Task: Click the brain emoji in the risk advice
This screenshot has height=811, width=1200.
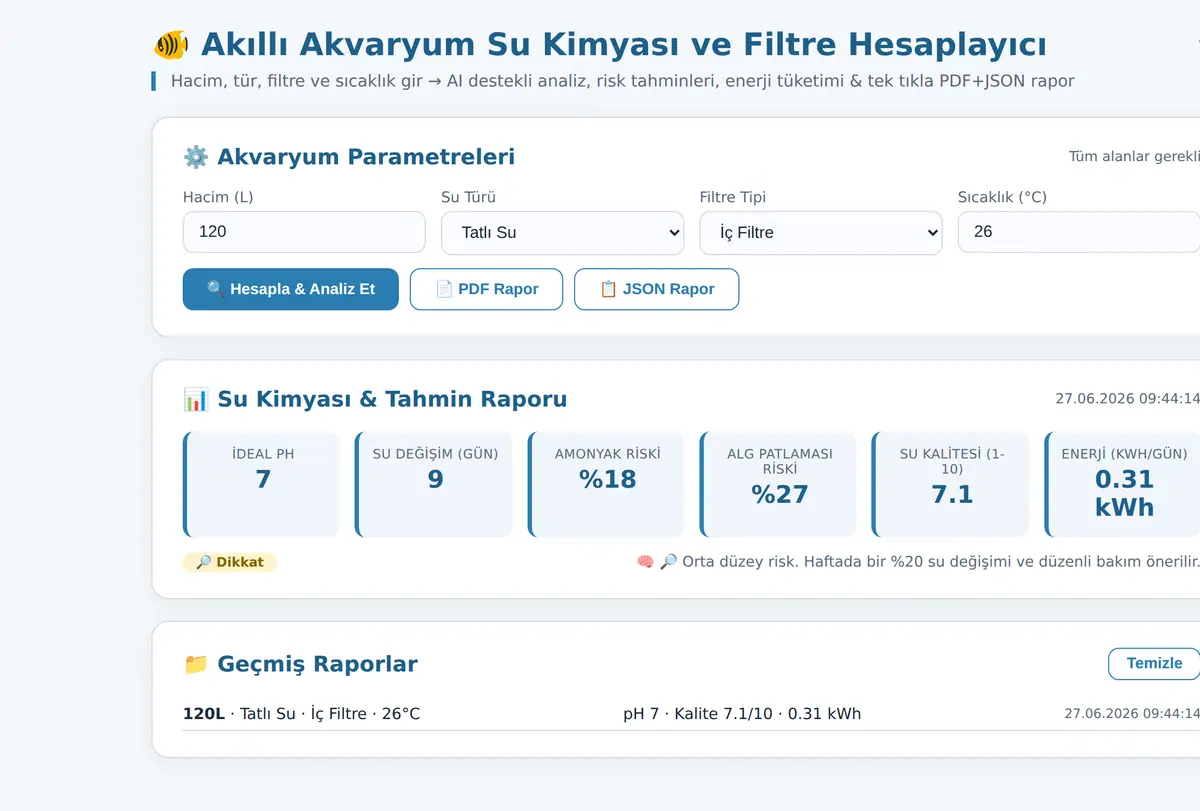Action: (x=646, y=562)
